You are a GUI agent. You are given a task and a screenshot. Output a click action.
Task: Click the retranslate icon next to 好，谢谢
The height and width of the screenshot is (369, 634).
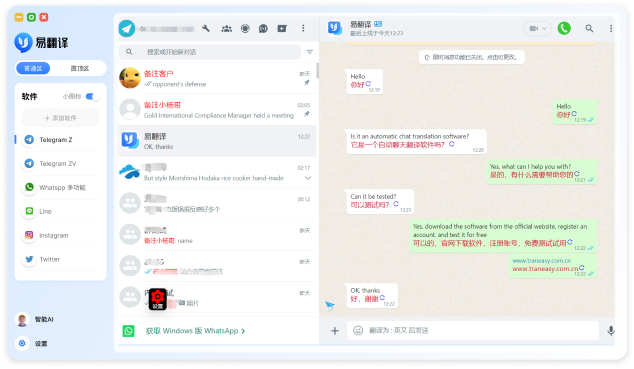(382, 298)
